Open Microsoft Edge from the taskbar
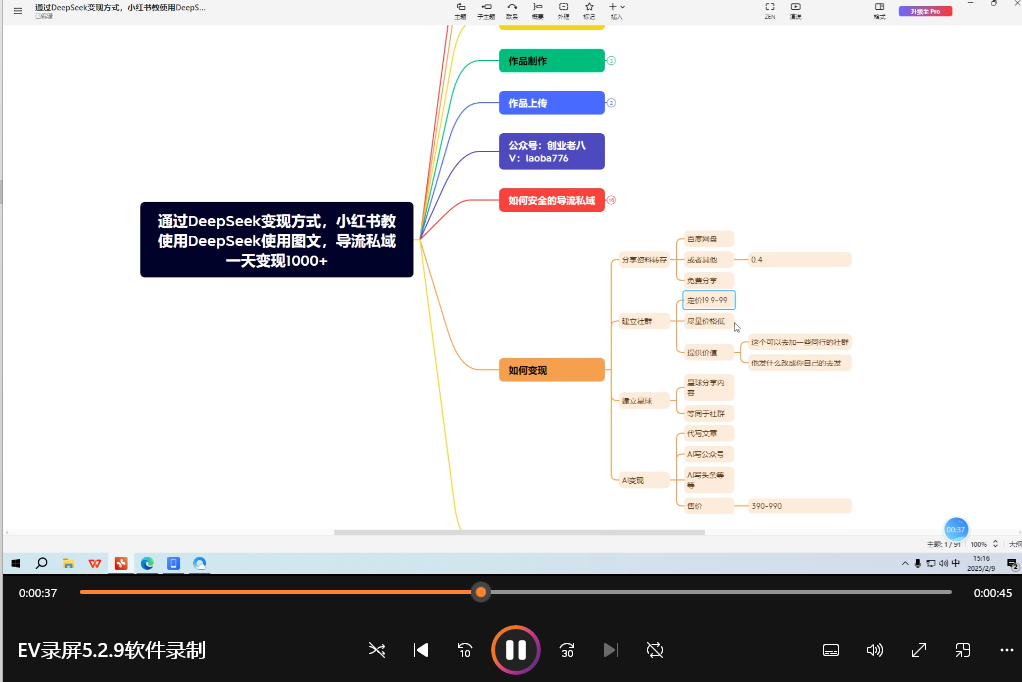This screenshot has width=1022, height=682. pyautogui.click(x=147, y=563)
